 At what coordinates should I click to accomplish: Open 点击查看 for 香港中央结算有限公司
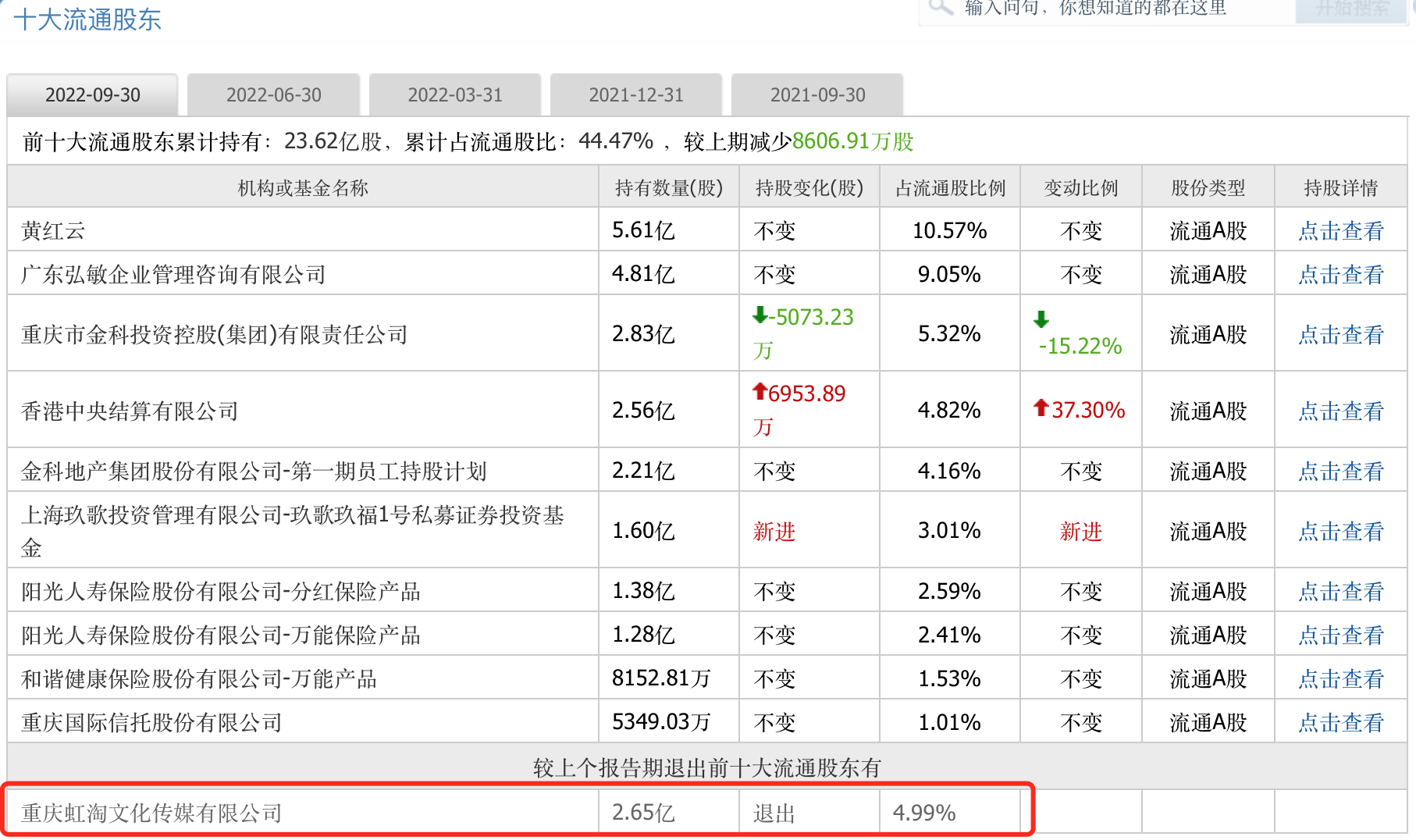tap(1341, 411)
